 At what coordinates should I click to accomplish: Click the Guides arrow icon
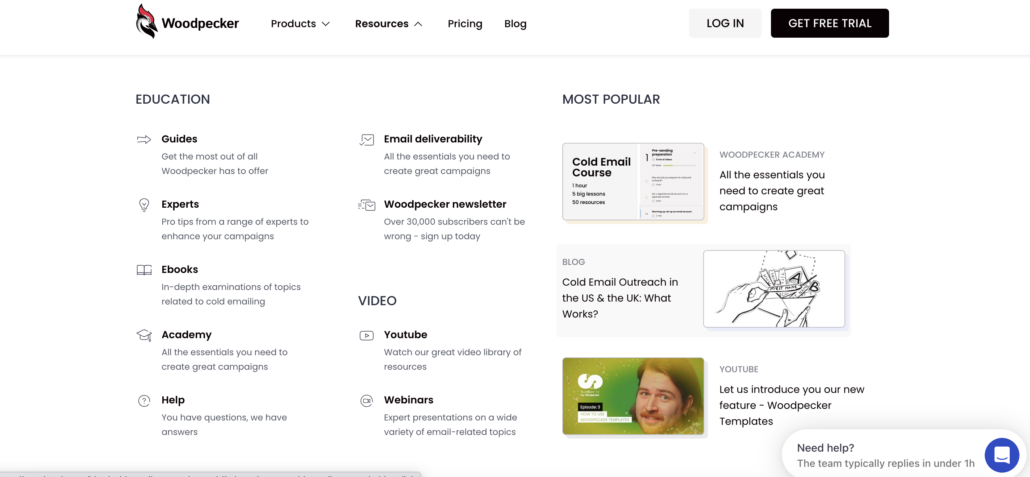click(x=144, y=139)
